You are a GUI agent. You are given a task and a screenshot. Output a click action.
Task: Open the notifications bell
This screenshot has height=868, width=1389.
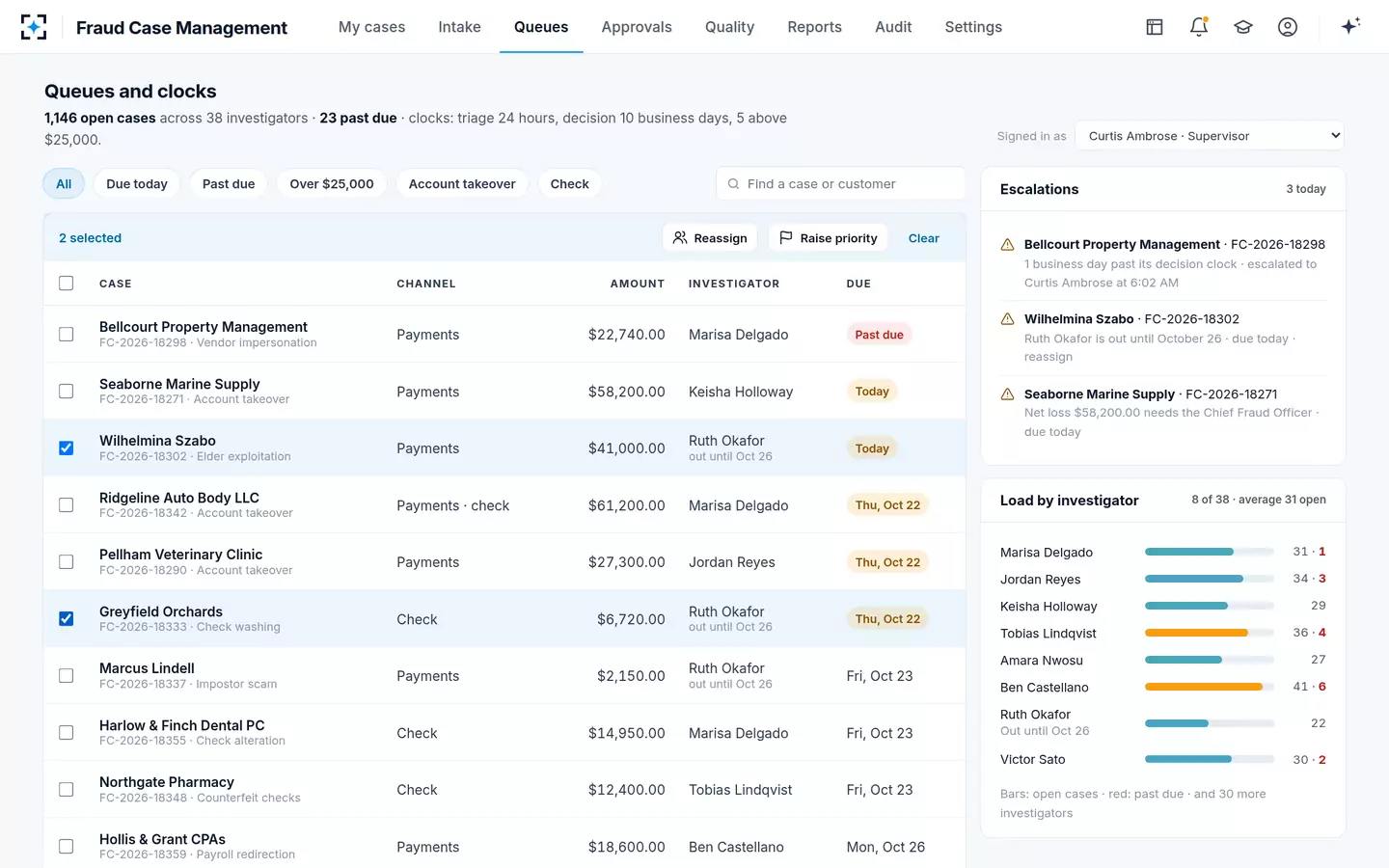pyautogui.click(x=1199, y=27)
